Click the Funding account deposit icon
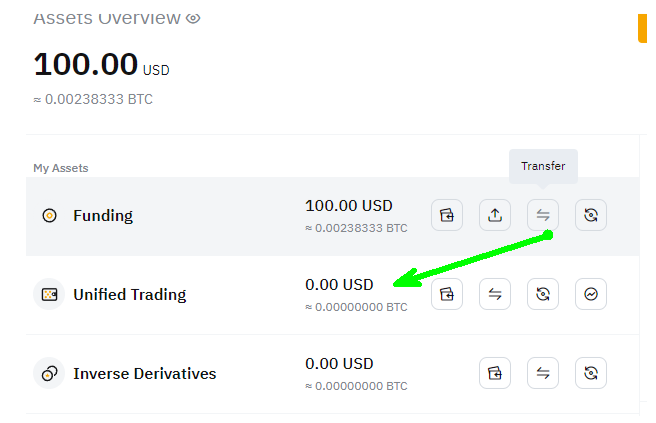Viewport: 656px width, 423px height. (447, 215)
